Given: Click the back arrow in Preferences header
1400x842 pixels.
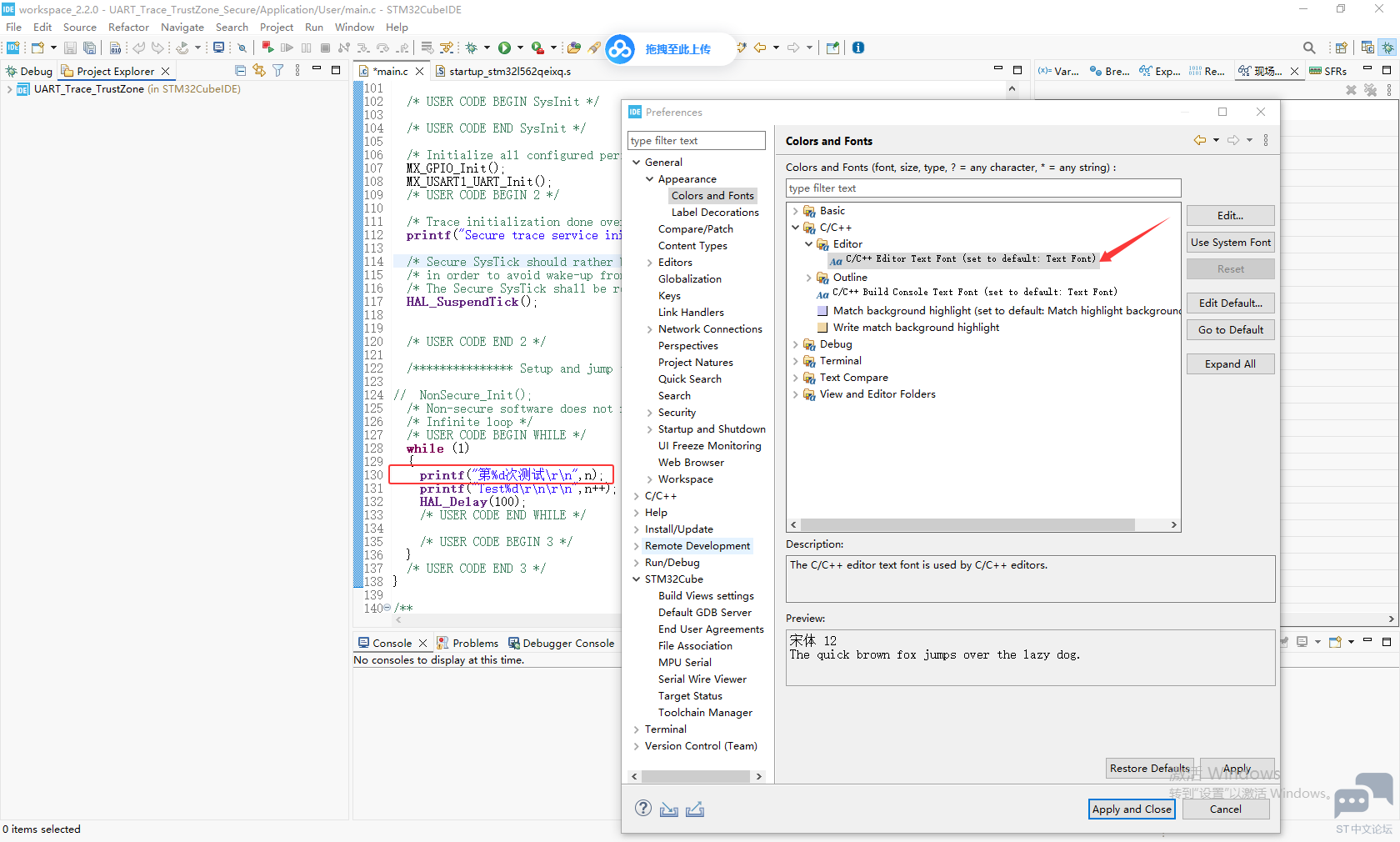Looking at the screenshot, I should click(x=1200, y=140).
